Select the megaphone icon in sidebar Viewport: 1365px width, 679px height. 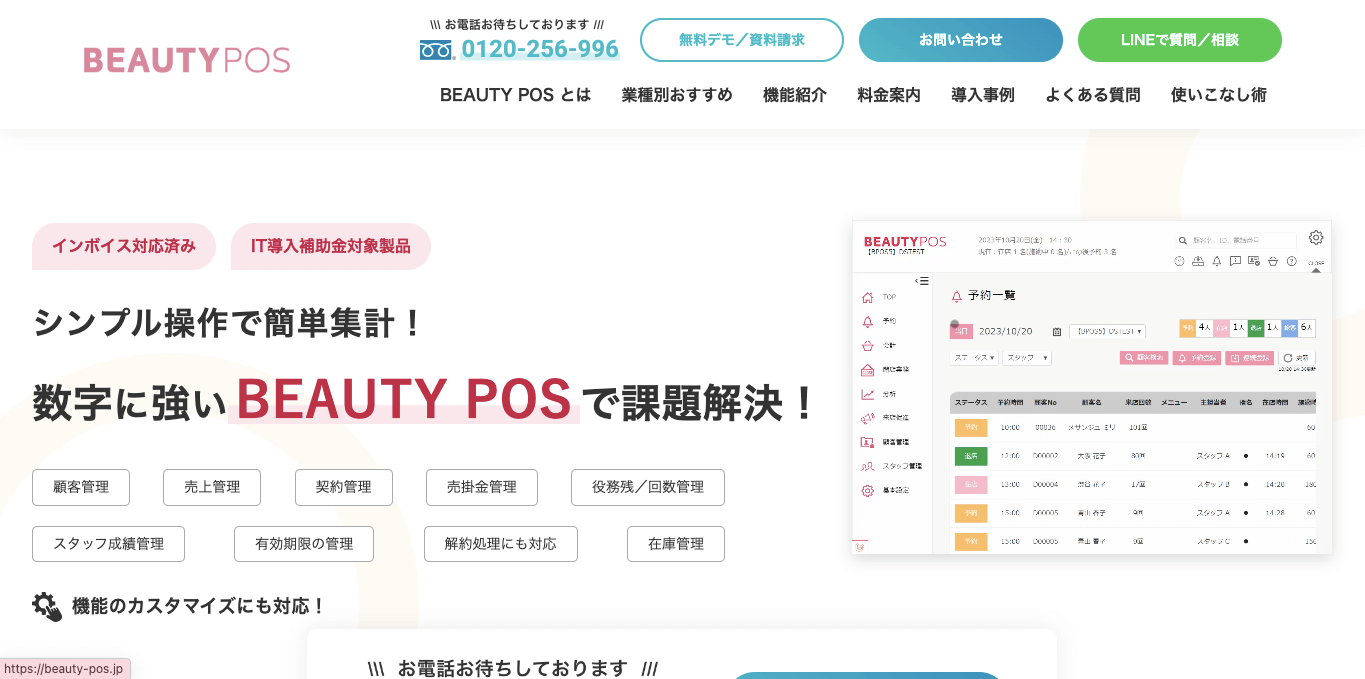click(x=867, y=418)
